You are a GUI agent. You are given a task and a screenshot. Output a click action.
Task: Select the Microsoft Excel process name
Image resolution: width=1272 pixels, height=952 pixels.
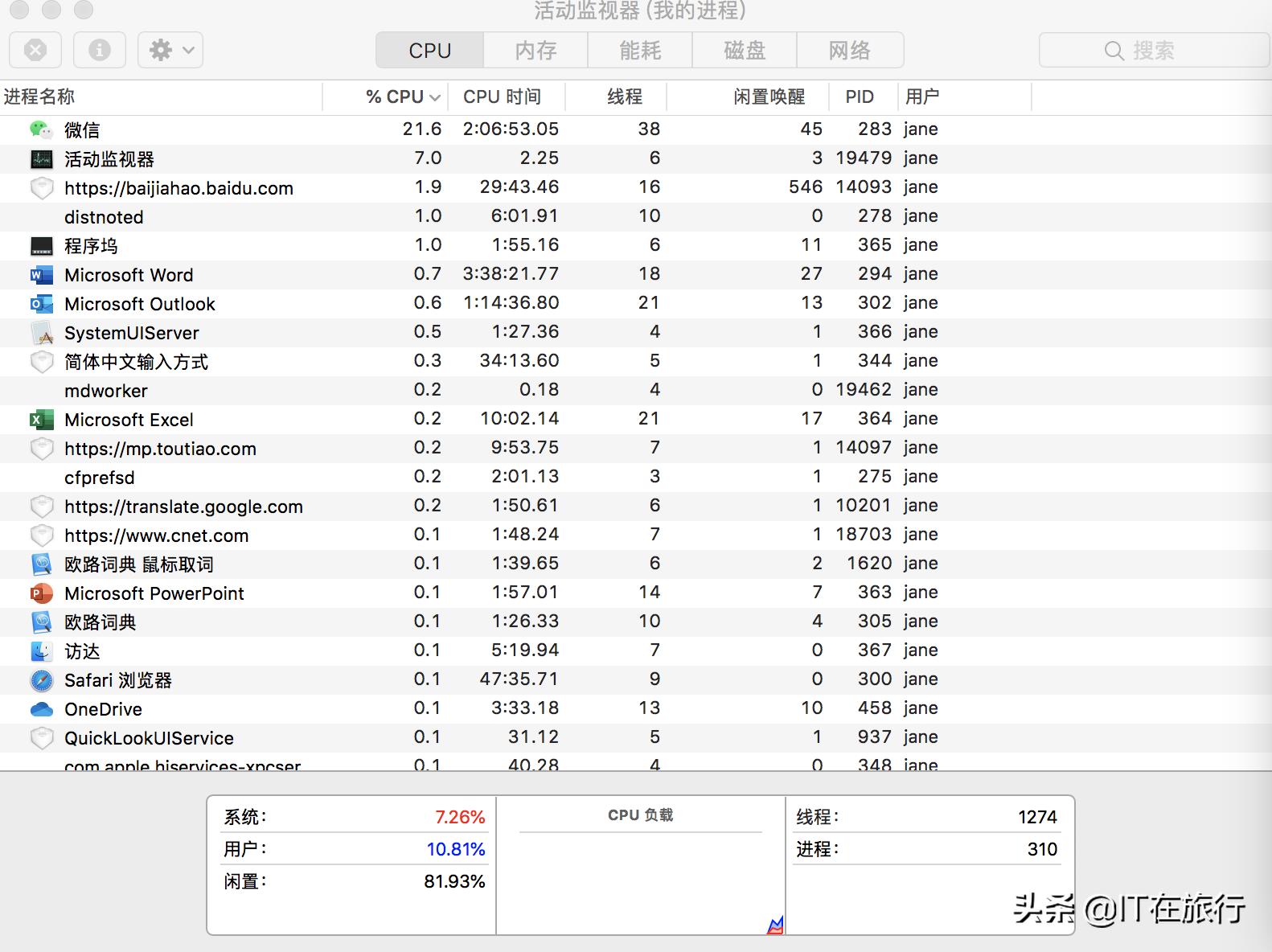tap(129, 420)
